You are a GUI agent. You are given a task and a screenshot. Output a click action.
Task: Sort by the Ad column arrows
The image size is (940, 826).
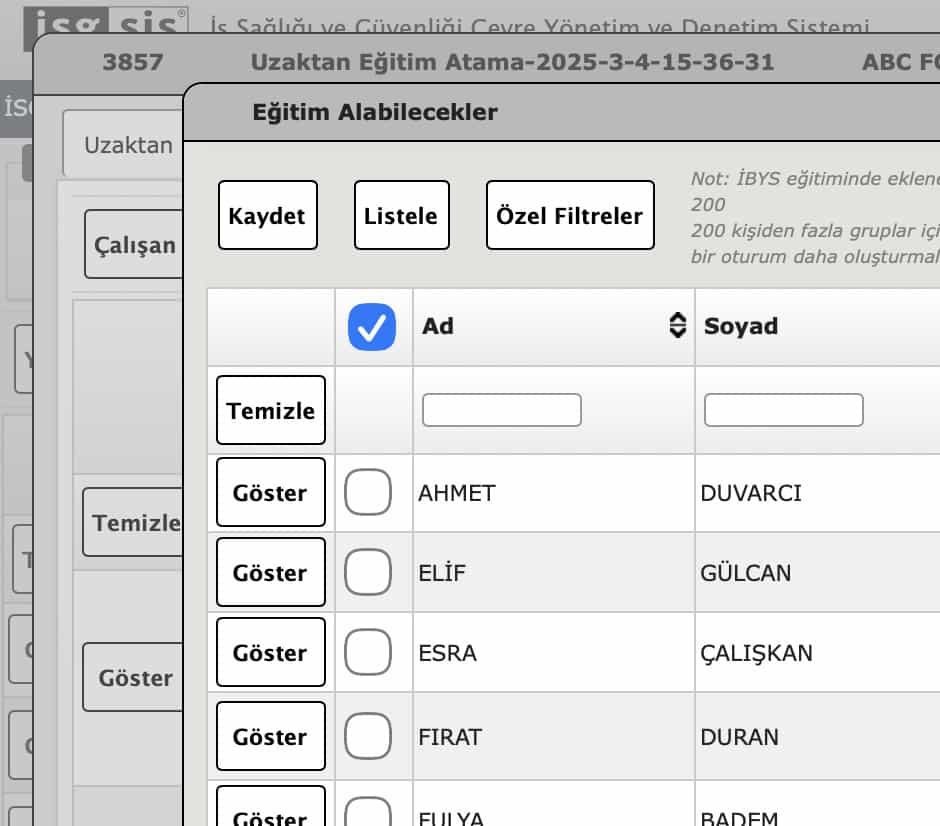tap(677, 326)
